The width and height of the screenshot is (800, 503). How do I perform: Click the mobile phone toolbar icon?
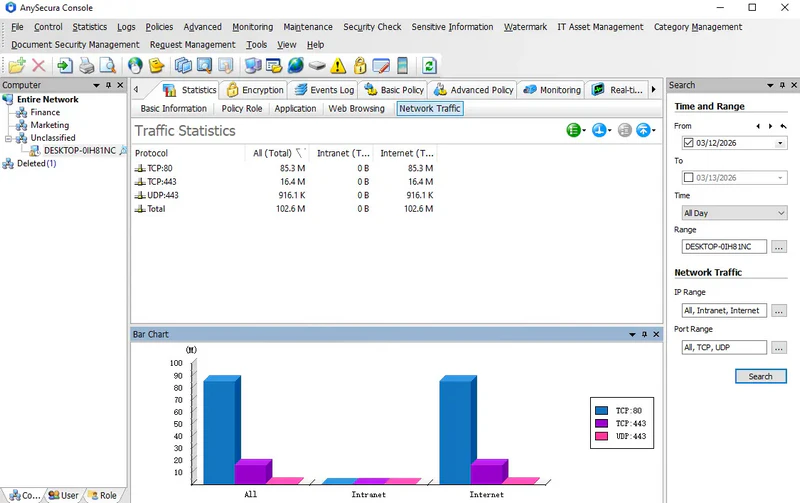(403, 66)
